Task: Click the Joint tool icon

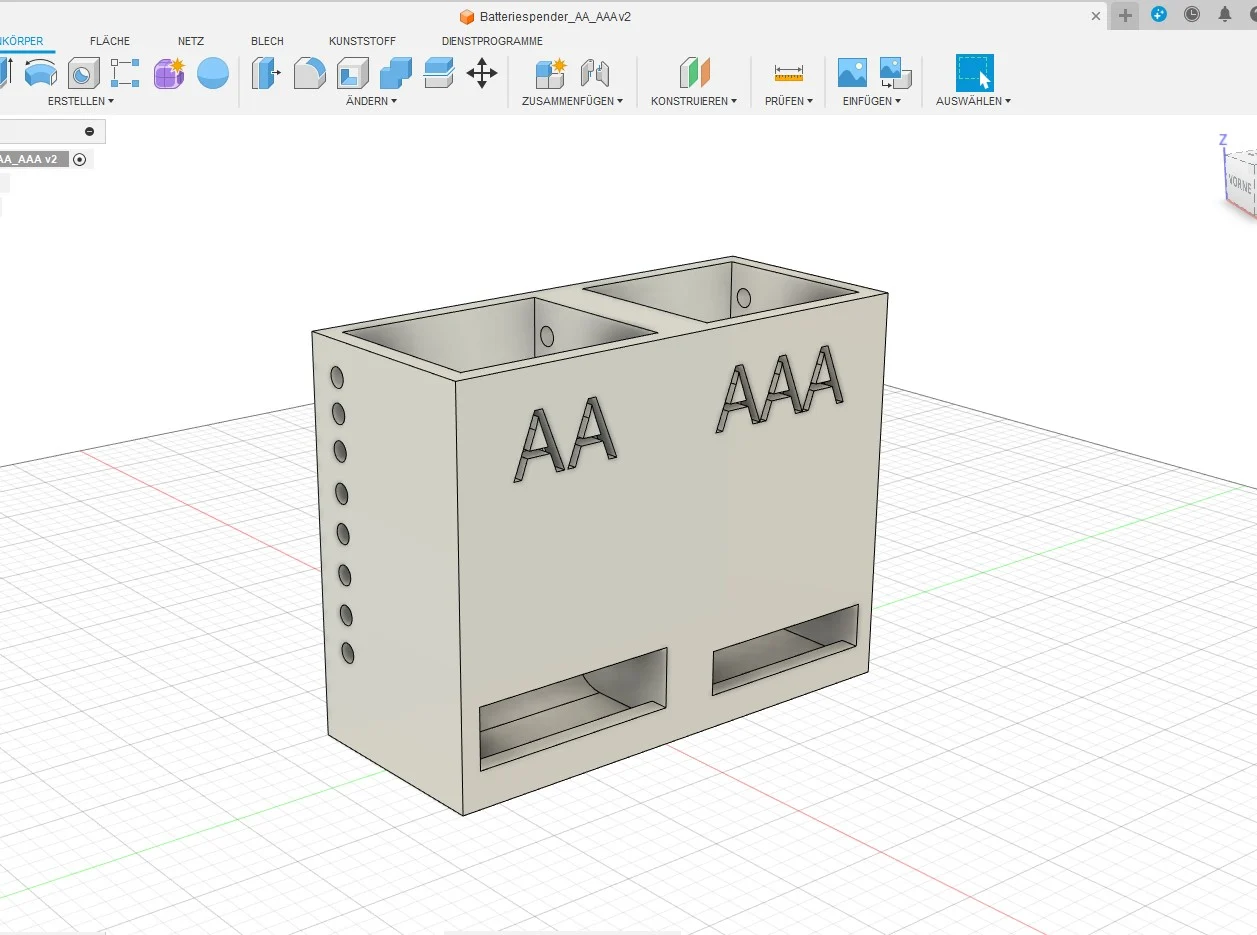Action: pyautogui.click(x=594, y=73)
